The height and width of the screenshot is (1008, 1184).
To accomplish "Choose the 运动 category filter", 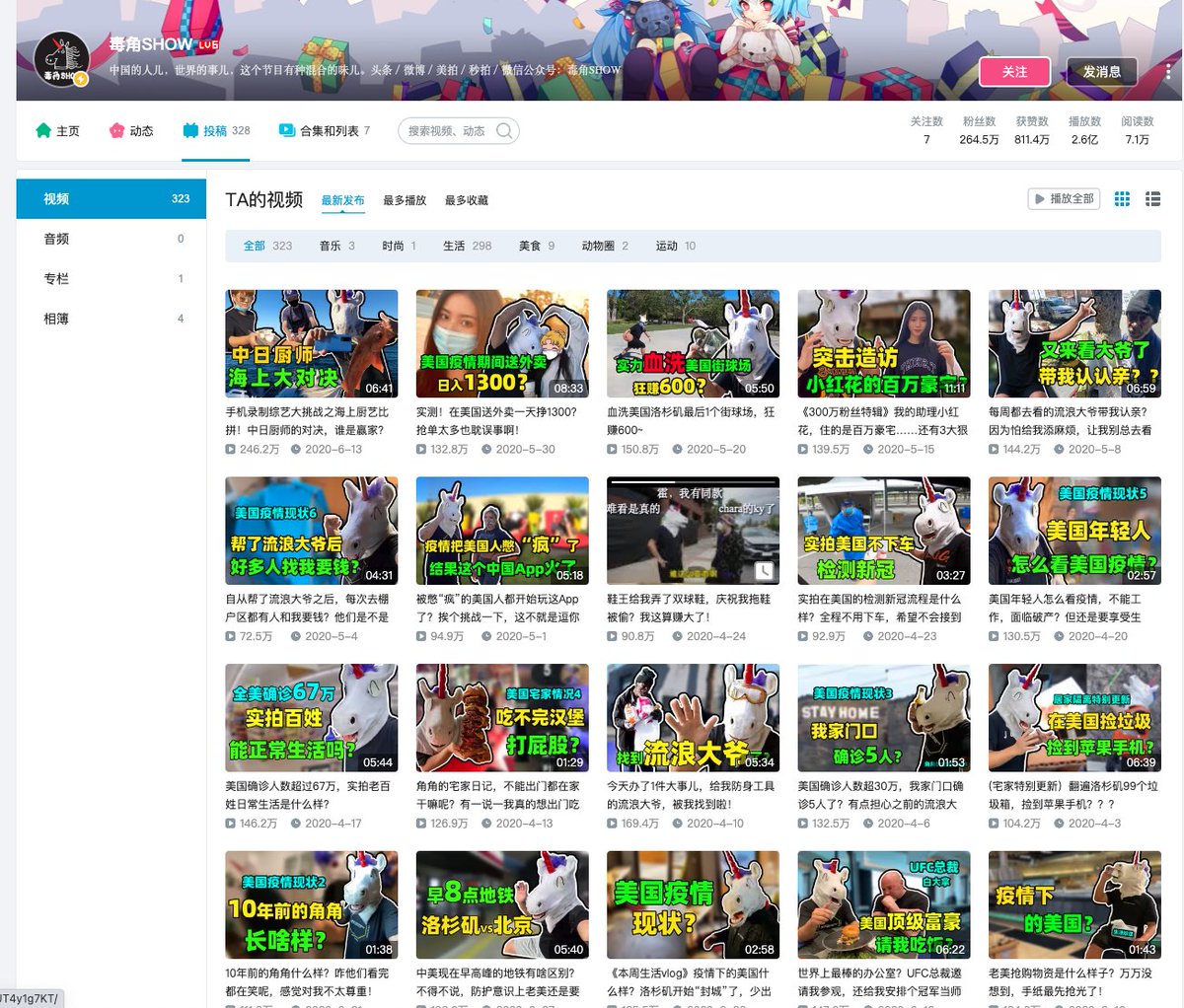I will (669, 246).
